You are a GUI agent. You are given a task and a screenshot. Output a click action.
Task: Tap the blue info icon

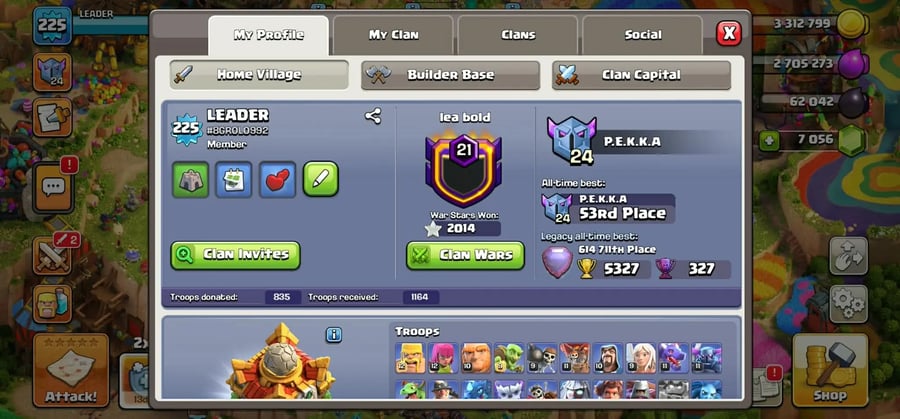pyautogui.click(x=333, y=335)
